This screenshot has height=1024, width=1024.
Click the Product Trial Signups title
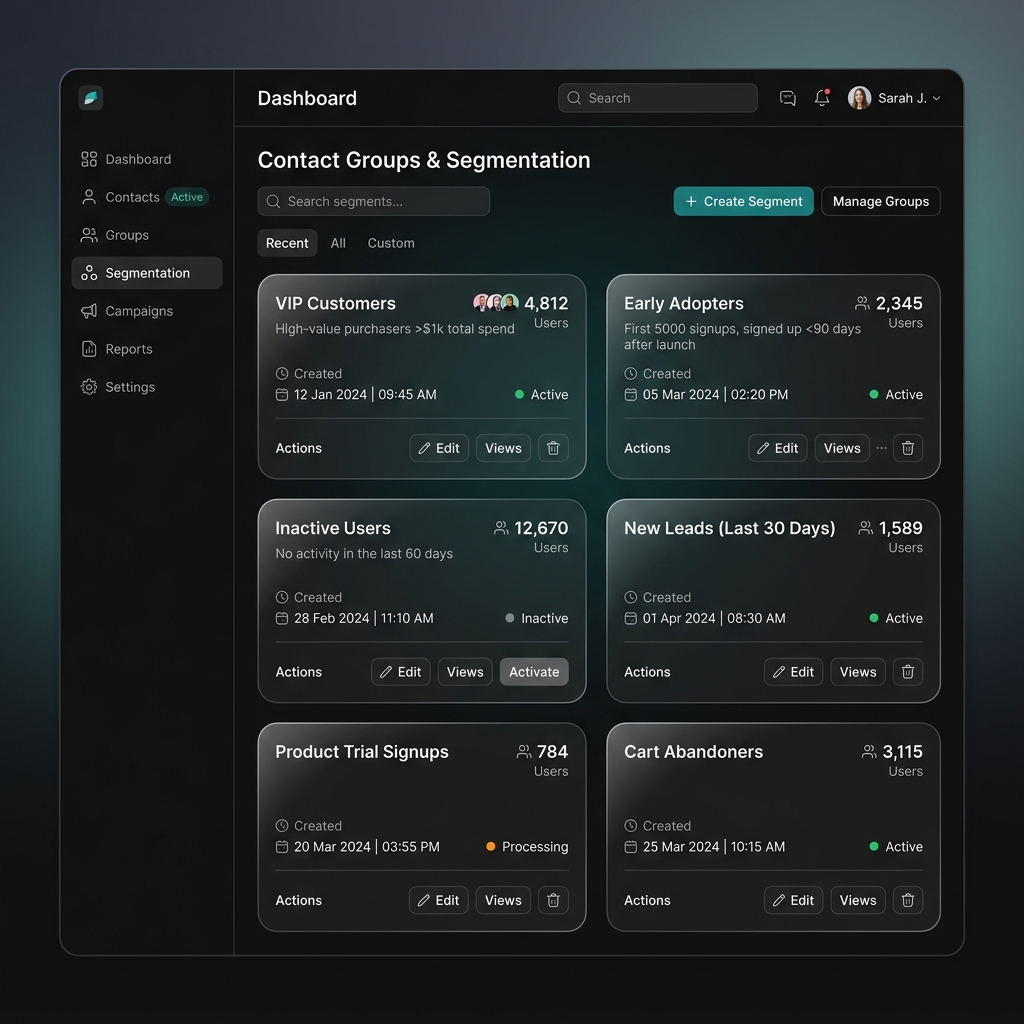tap(362, 752)
